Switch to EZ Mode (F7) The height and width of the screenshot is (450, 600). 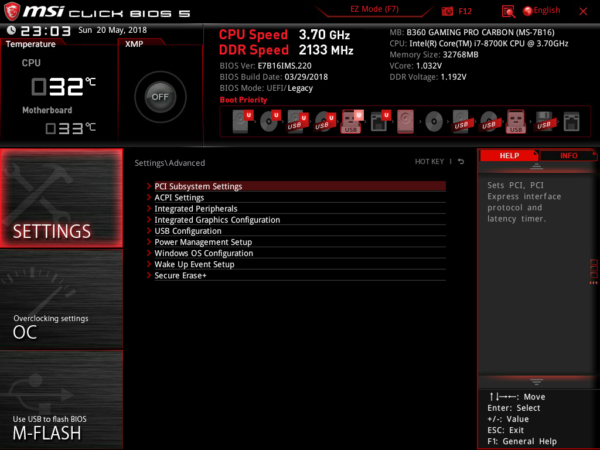374,9
